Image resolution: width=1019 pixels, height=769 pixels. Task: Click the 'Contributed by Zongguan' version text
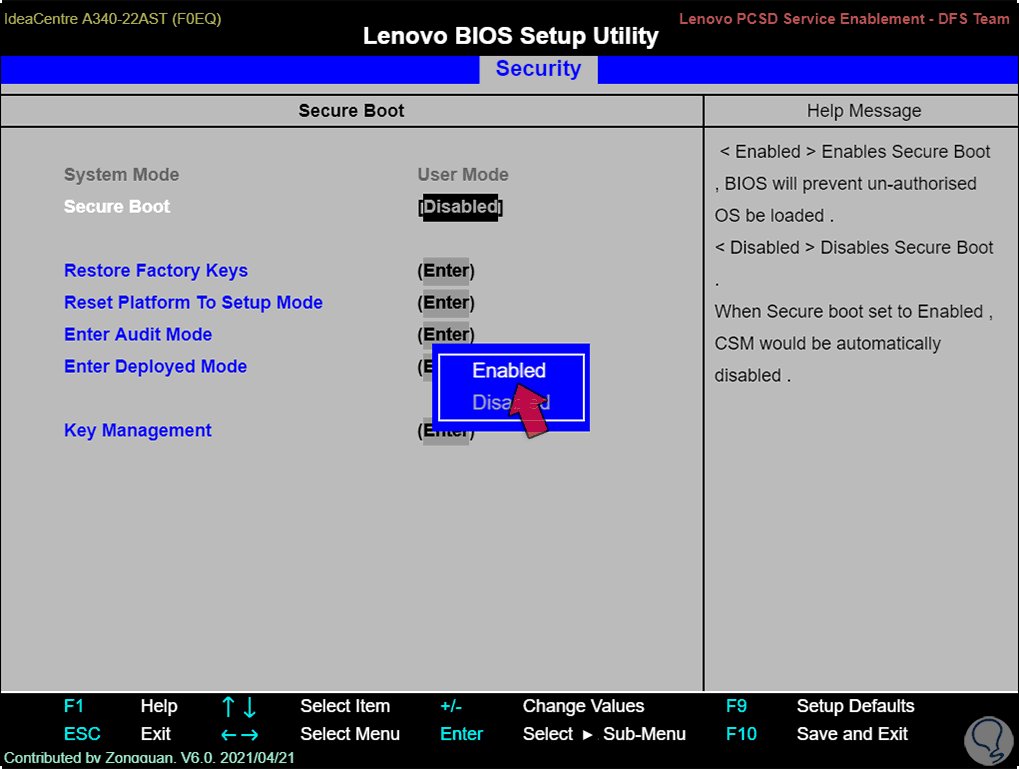149,758
